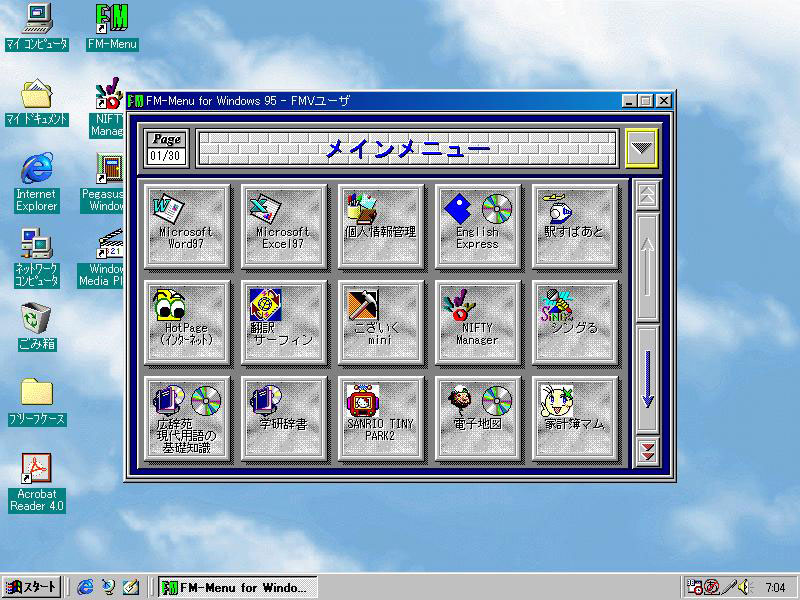Screen dimensions: 800x600
Task: Open NIFTY Manager tile in FM-Menu
Action: tap(478, 322)
